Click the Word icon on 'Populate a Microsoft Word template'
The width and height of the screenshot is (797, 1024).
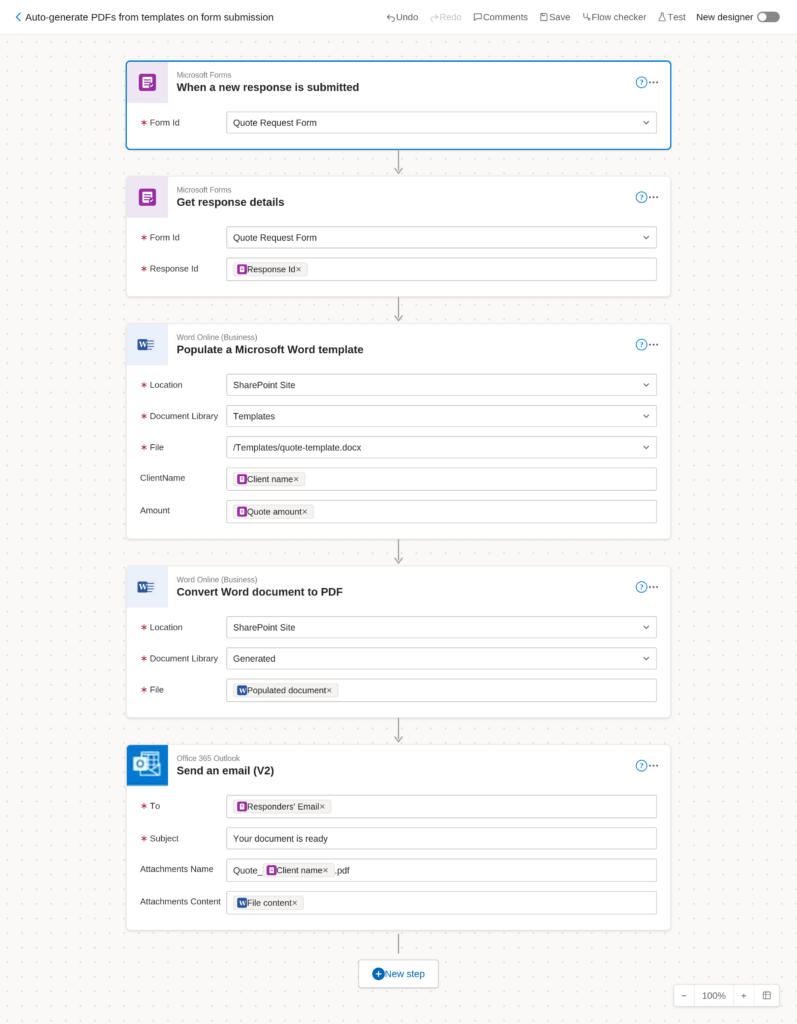coord(147,345)
